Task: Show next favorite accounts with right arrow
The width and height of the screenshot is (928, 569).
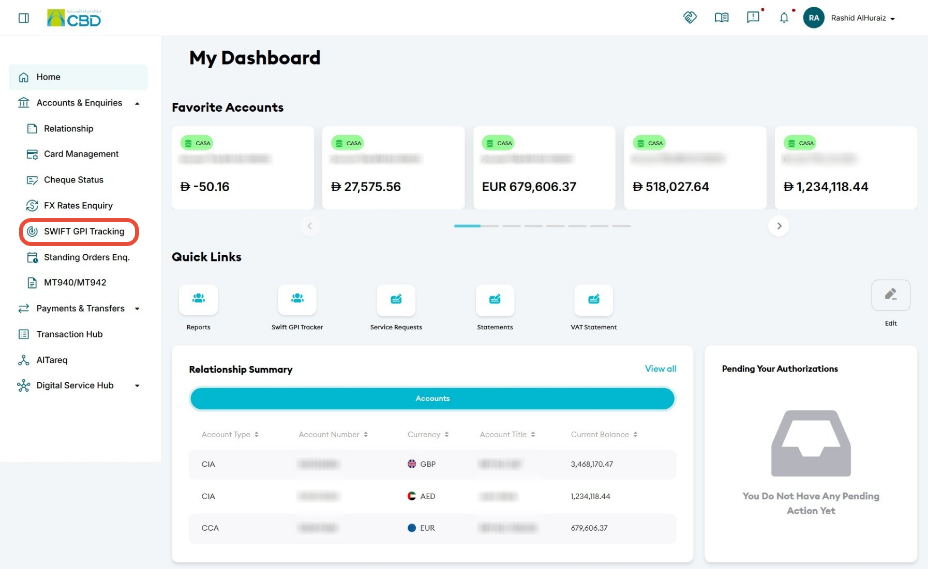Action: pyautogui.click(x=779, y=226)
